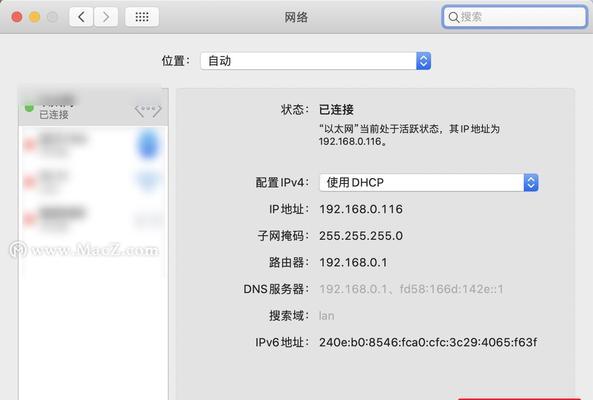Focus the search field
The width and height of the screenshot is (593, 400).
click(515, 17)
